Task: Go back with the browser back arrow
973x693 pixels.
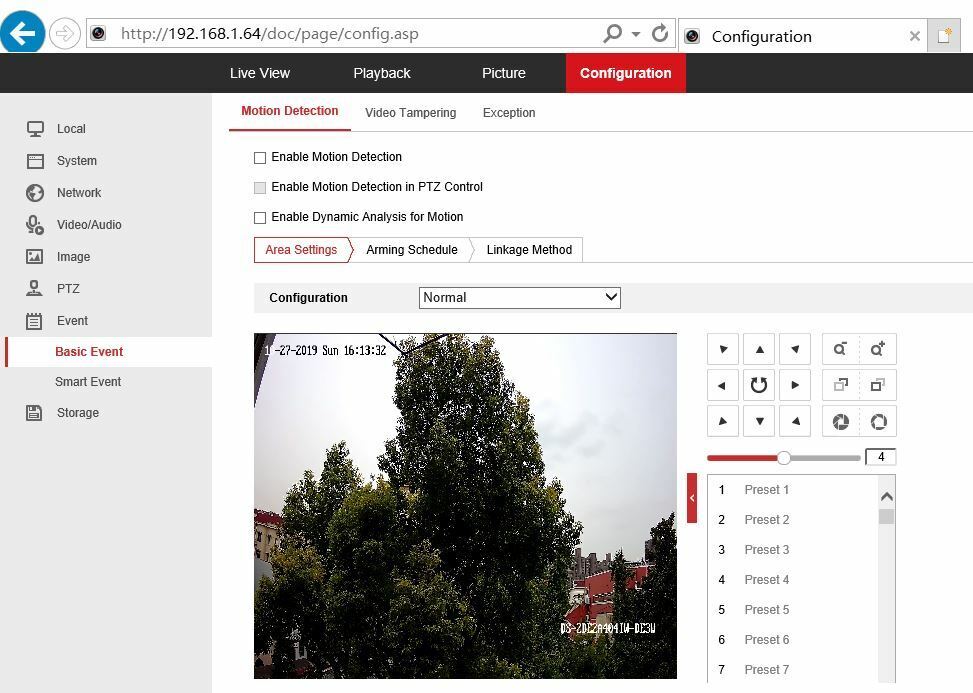Action: tap(22, 32)
